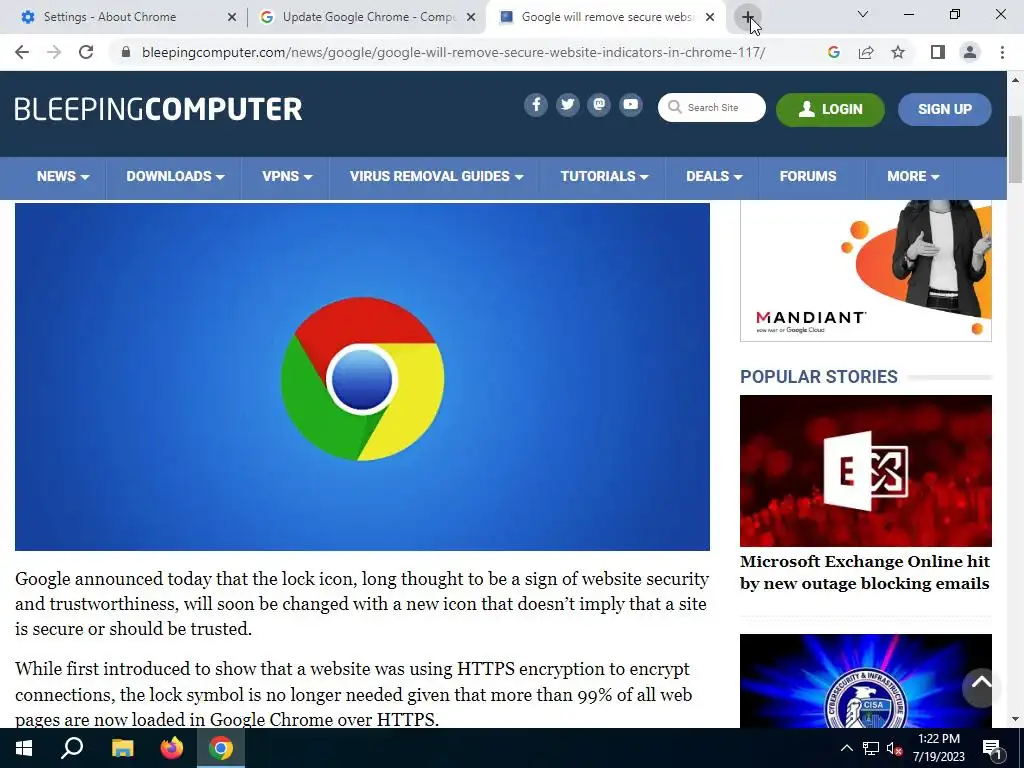Expand the DEALS menu

pos(714,176)
